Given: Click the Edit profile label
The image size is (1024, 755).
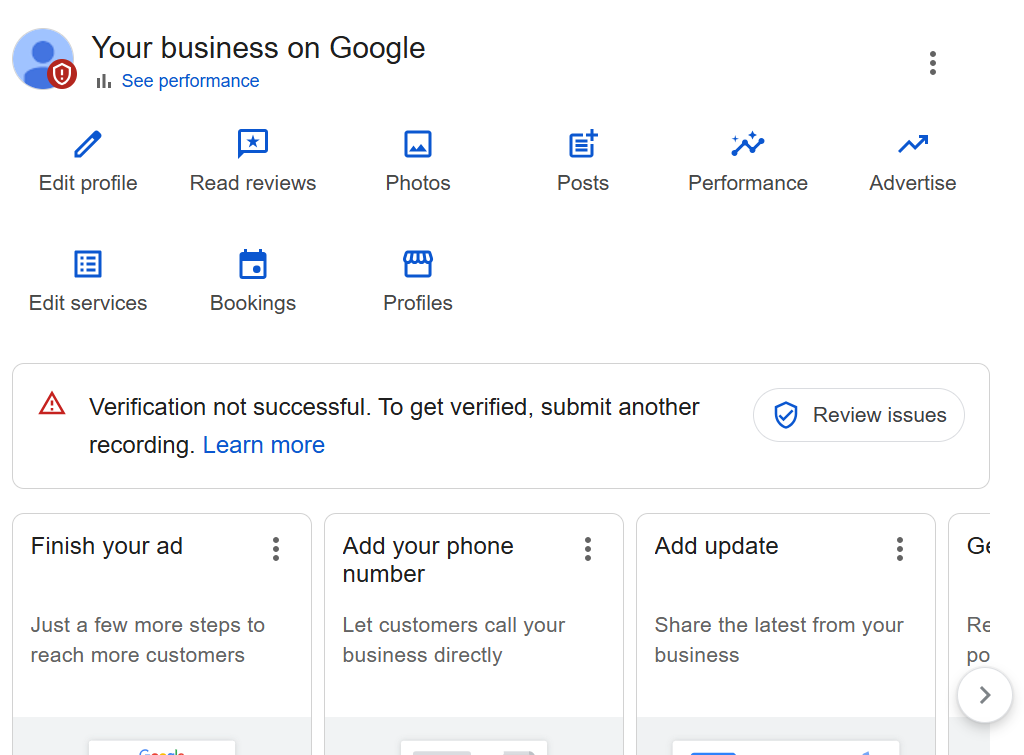Looking at the screenshot, I should point(88,183).
